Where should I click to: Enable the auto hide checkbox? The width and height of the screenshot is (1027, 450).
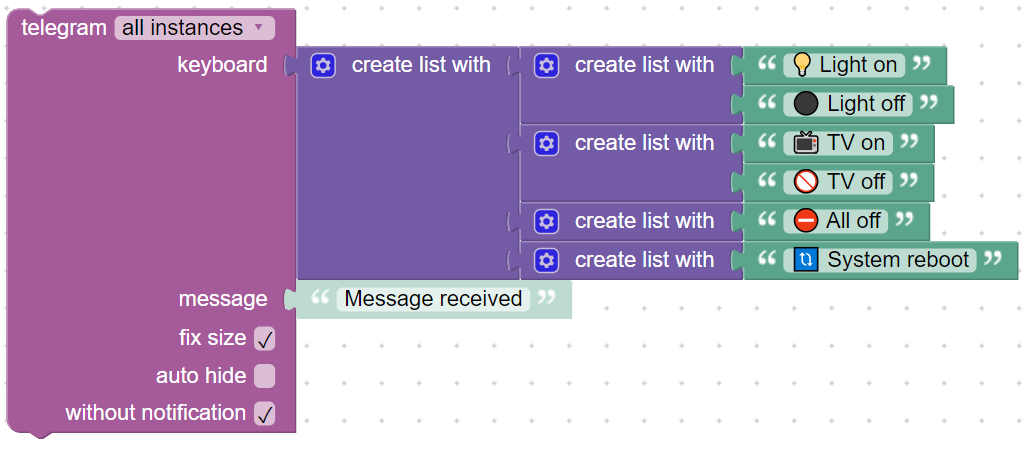(x=264, y=376)
